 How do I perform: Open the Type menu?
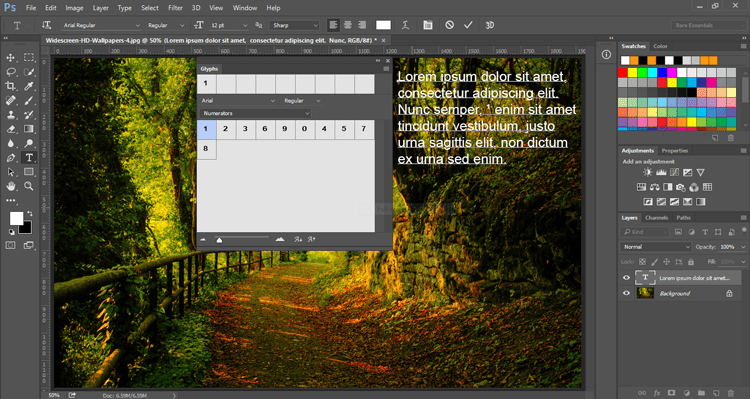124,8
